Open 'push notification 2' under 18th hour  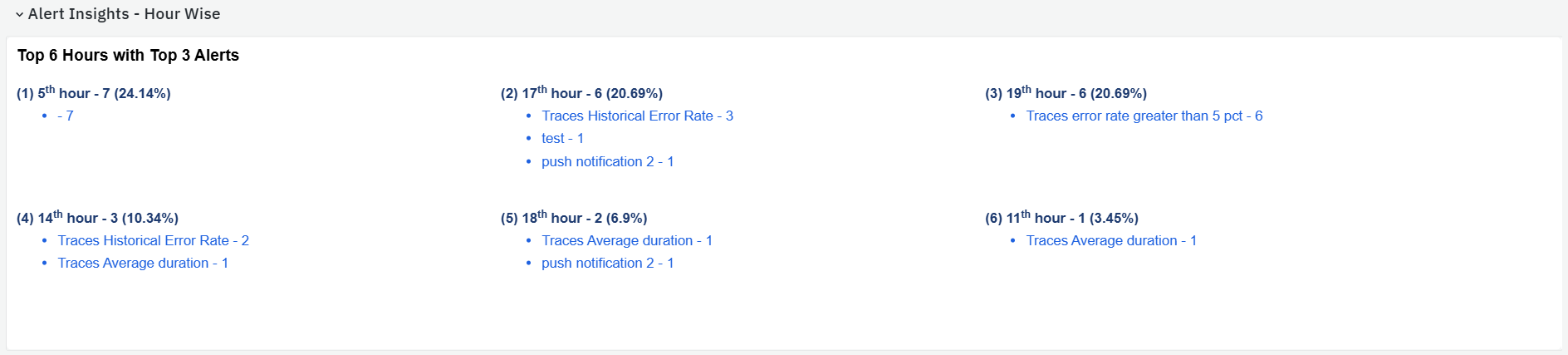pyautogui.click(x=607, y=264)
